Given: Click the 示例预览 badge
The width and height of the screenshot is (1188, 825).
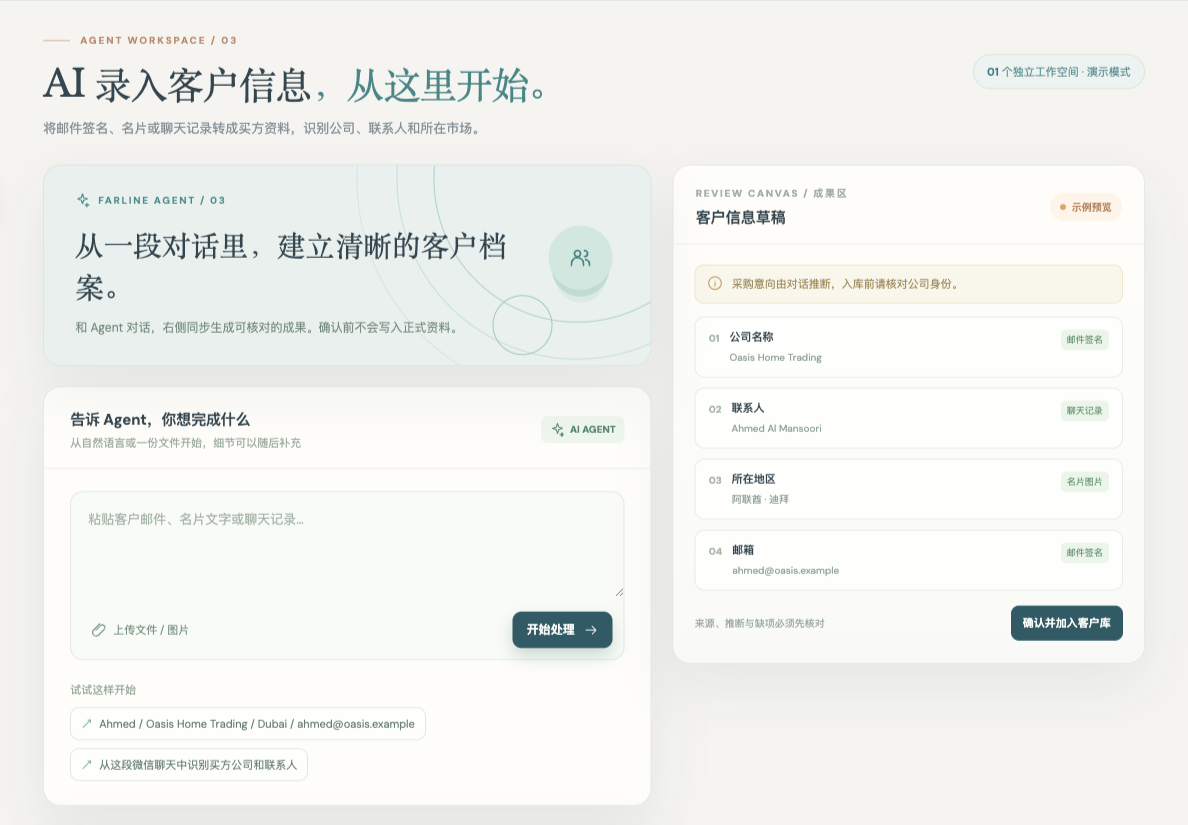Looking at the screenshot, I should point(1086,207).
